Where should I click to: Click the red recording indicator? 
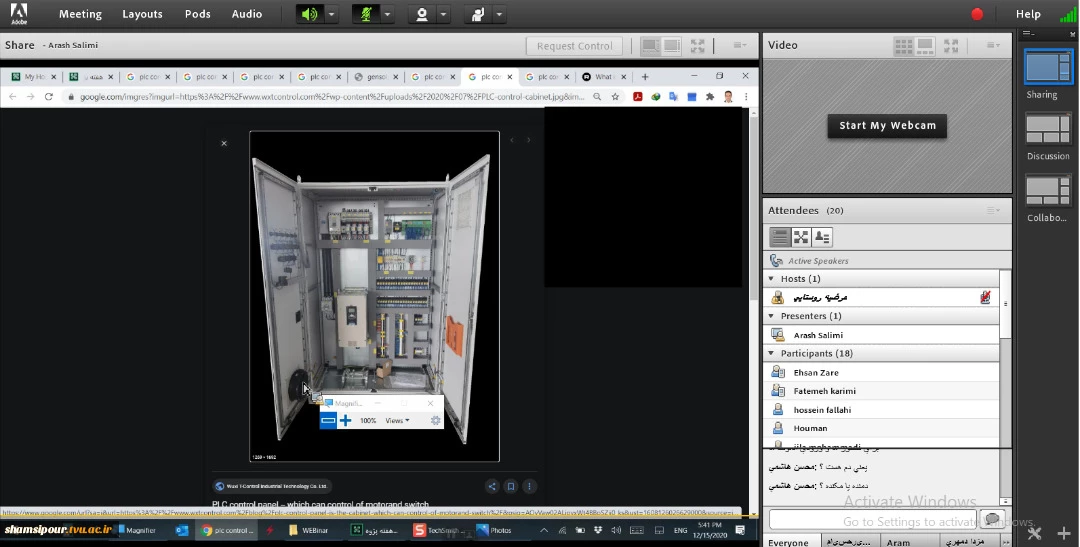click(977, 14)
